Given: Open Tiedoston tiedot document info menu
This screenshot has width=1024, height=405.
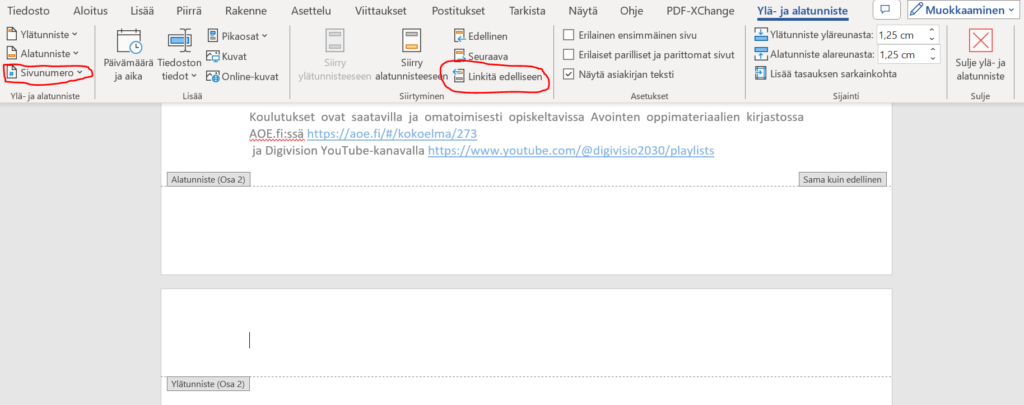Looking at the screenshot, I should pos(180,56).
